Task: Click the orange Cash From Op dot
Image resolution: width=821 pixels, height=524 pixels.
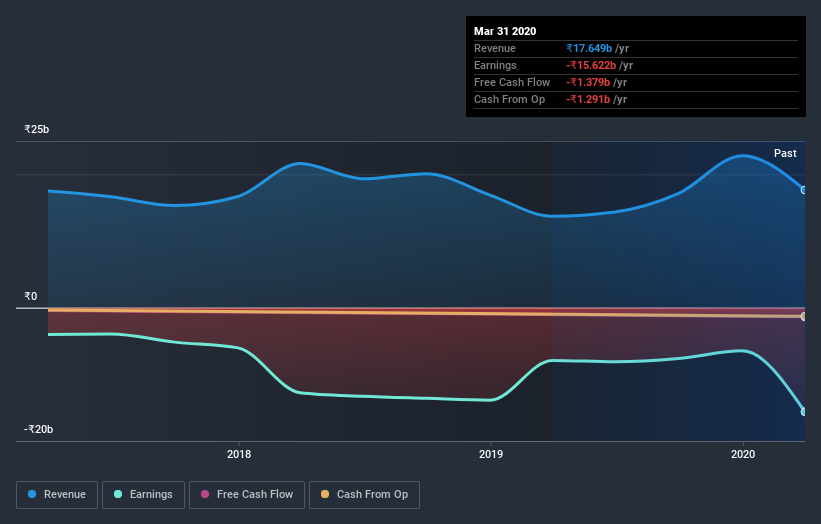Action: (325, 494)
